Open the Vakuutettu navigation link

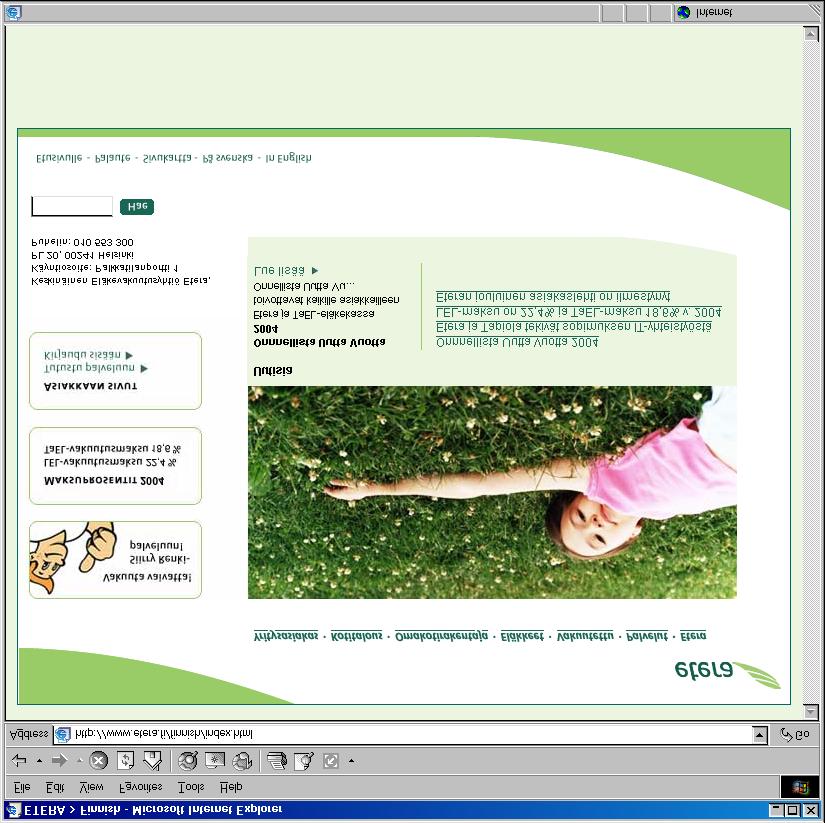585,635
